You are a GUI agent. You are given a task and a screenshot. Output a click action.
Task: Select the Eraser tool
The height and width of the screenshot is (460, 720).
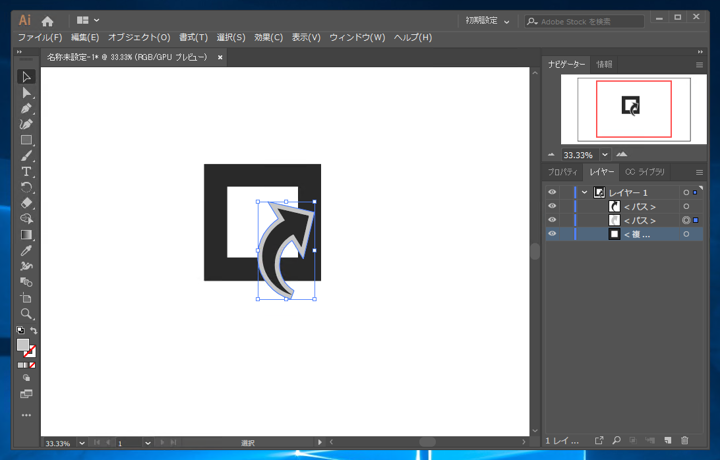point(26,203)
